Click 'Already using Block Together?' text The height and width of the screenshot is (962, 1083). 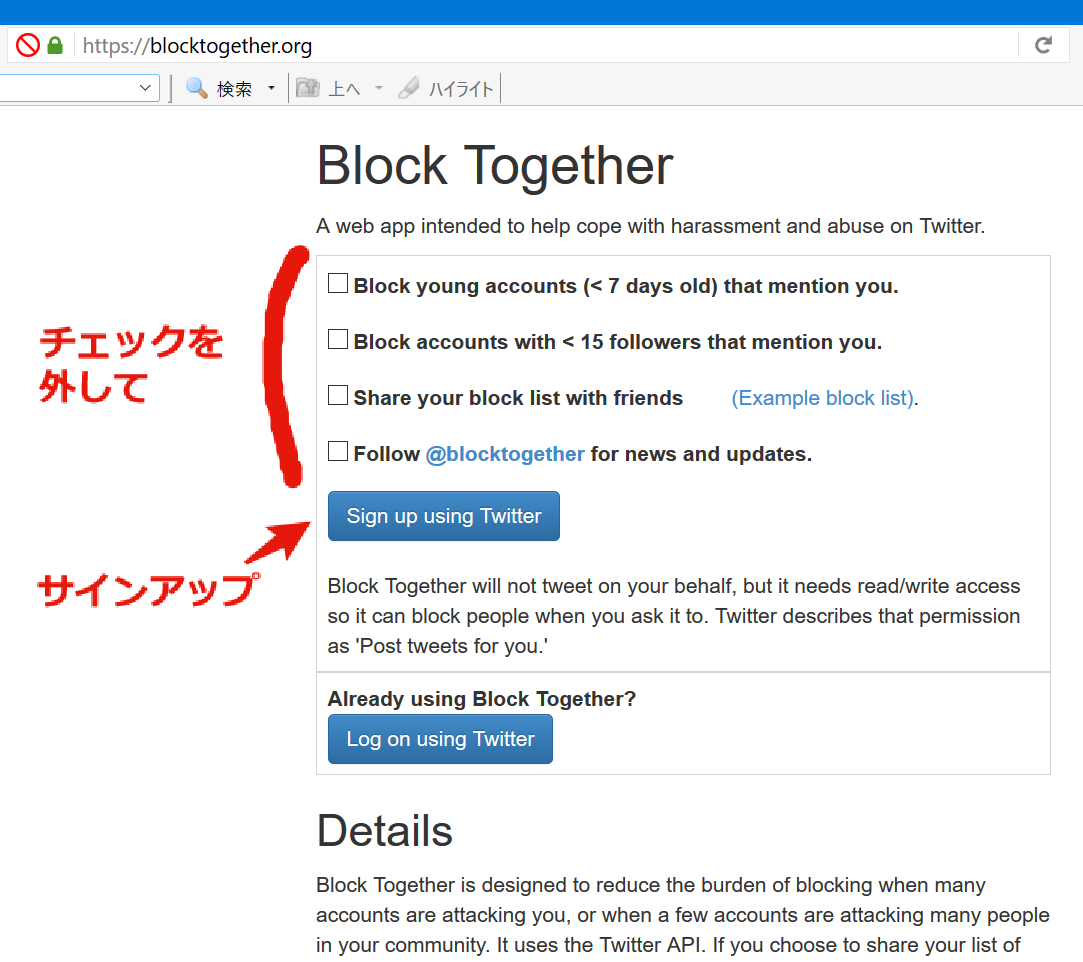[x=481, y=699]
